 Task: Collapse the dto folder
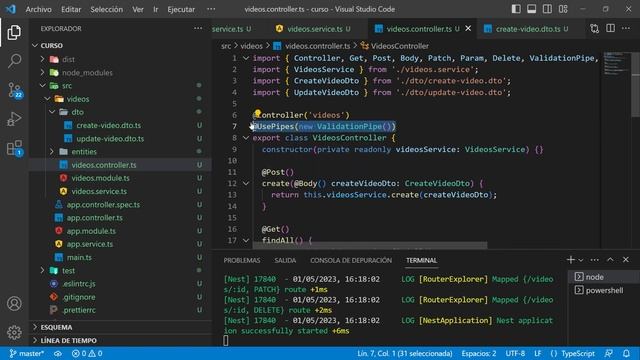[x=52, y=112]
